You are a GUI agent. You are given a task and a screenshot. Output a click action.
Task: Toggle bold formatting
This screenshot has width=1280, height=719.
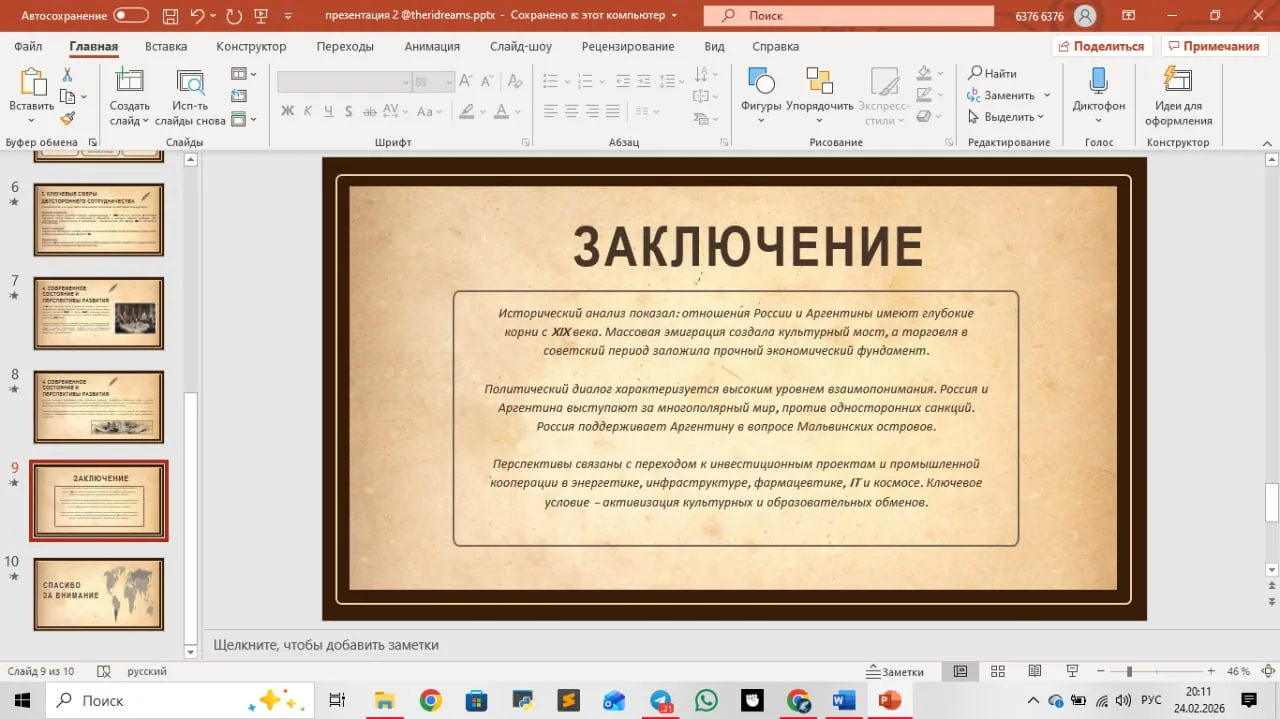(x=287, y=111)
